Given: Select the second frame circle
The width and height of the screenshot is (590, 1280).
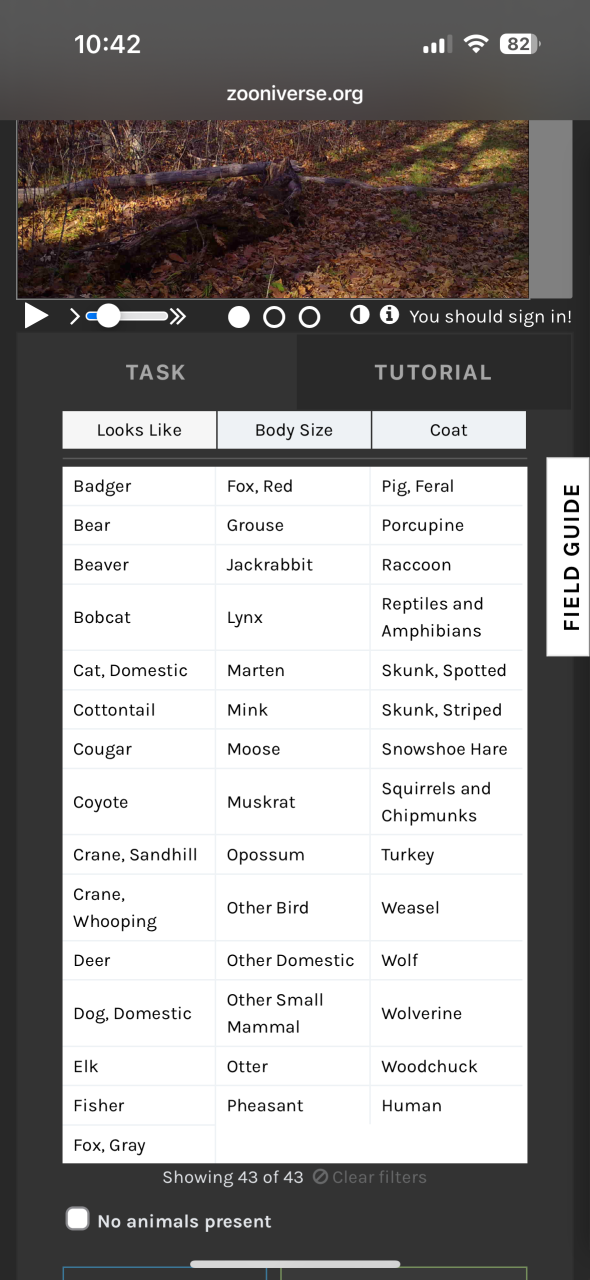Looking at the screenshot, I should [274, 317].
